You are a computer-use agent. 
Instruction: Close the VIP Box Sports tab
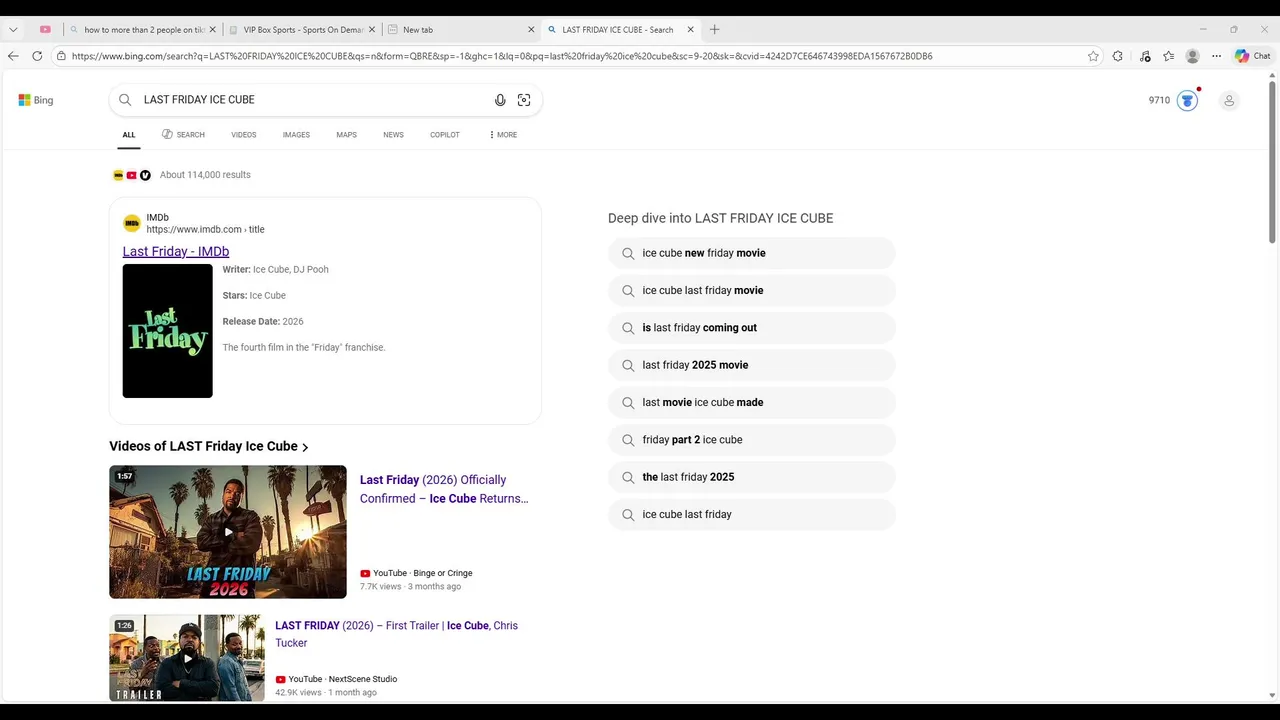click(x=372, y=30)
